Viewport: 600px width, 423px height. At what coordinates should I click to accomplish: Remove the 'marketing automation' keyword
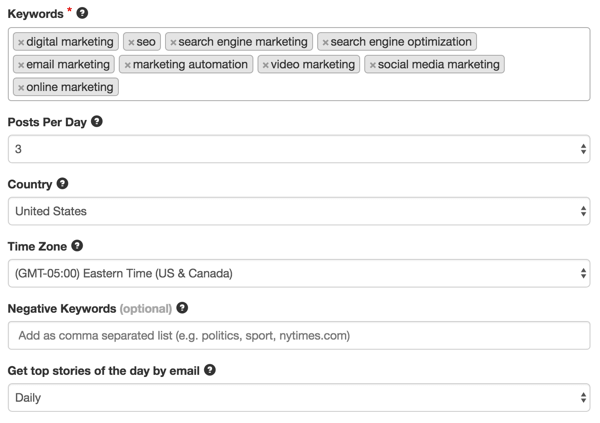[x=127, y=65]
